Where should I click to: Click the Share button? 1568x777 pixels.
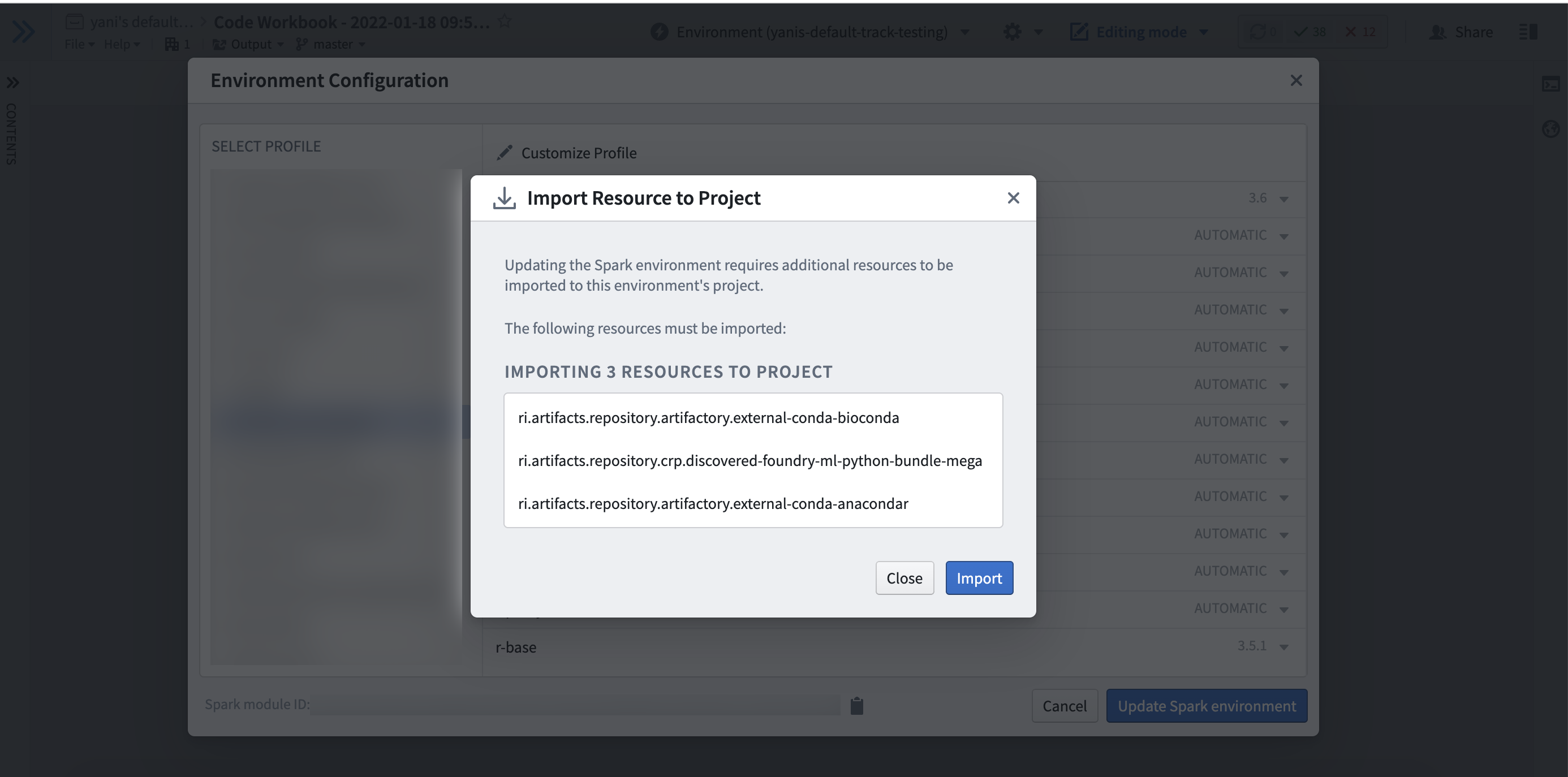(1461, 32)
